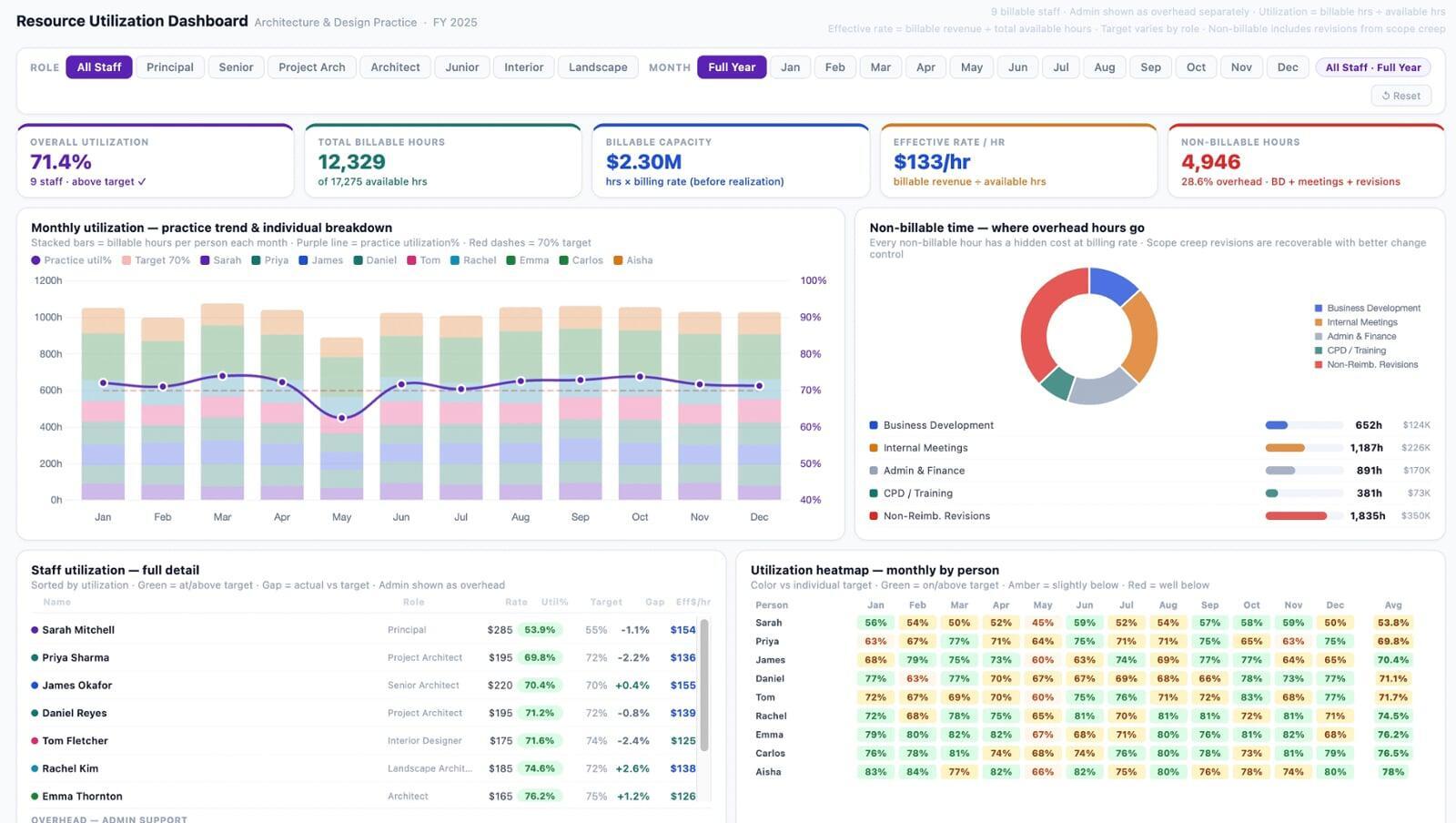Sort staff table by Util% column
Image resolution: width=1456 pixels, height=823 pixels.
pos(554,602)
